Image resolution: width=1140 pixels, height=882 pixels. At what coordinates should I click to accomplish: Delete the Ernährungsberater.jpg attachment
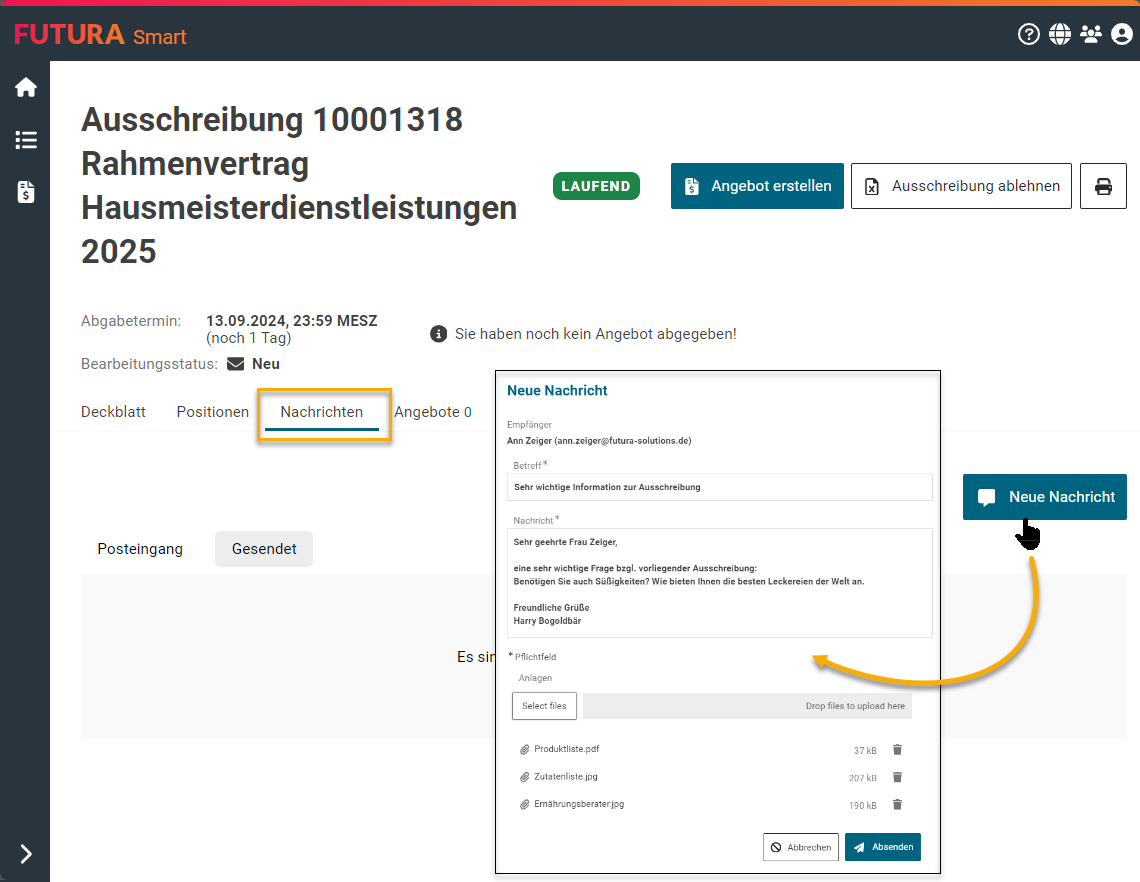[x=897, y=804]
